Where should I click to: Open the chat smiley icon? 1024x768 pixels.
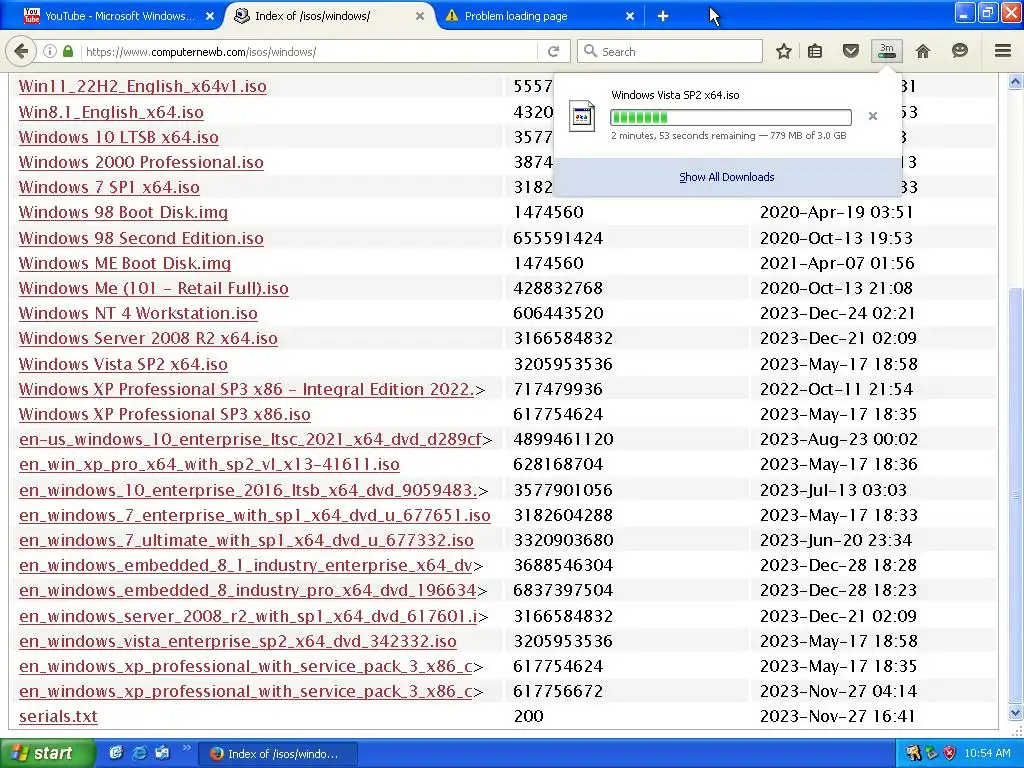[x=959, y=51]
